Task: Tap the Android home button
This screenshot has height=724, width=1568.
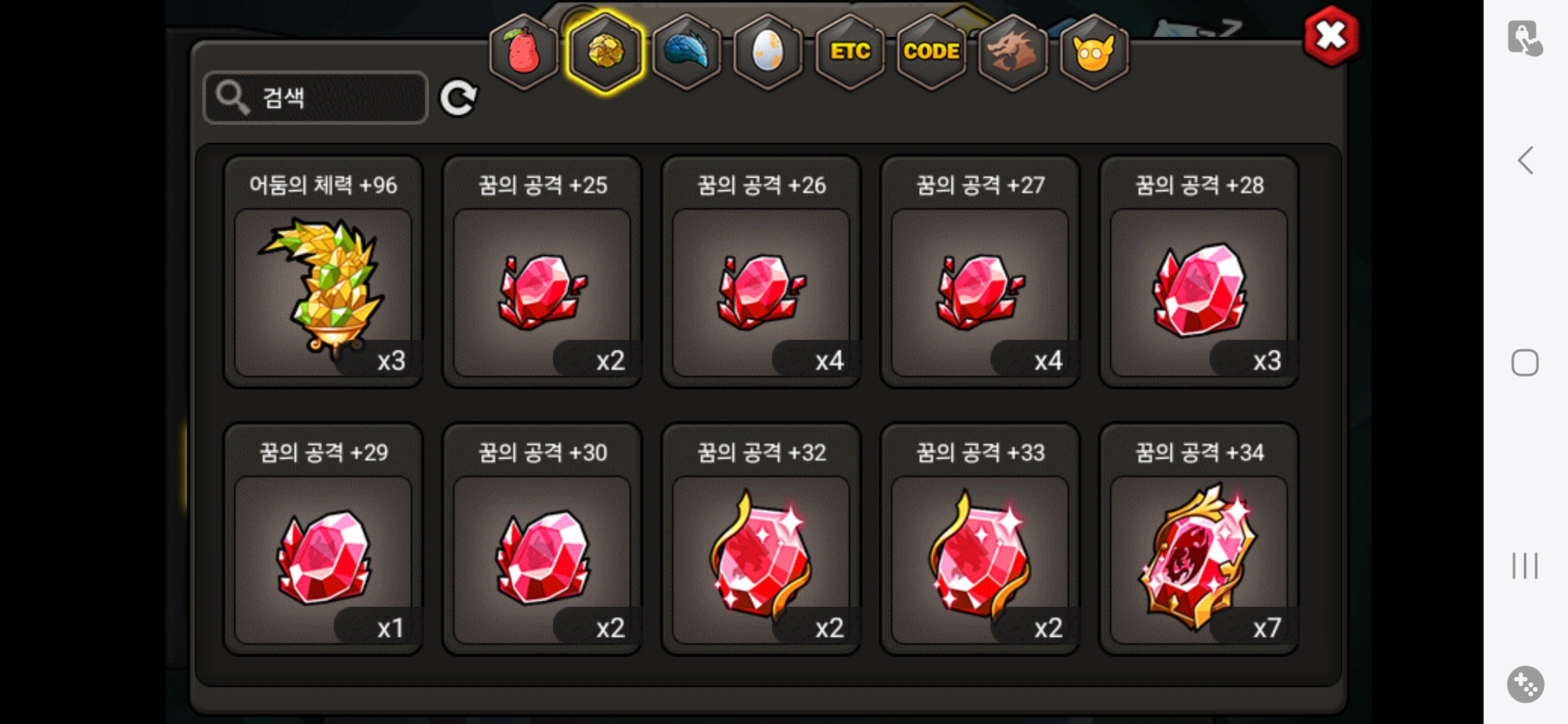Action: (1525, 363)
